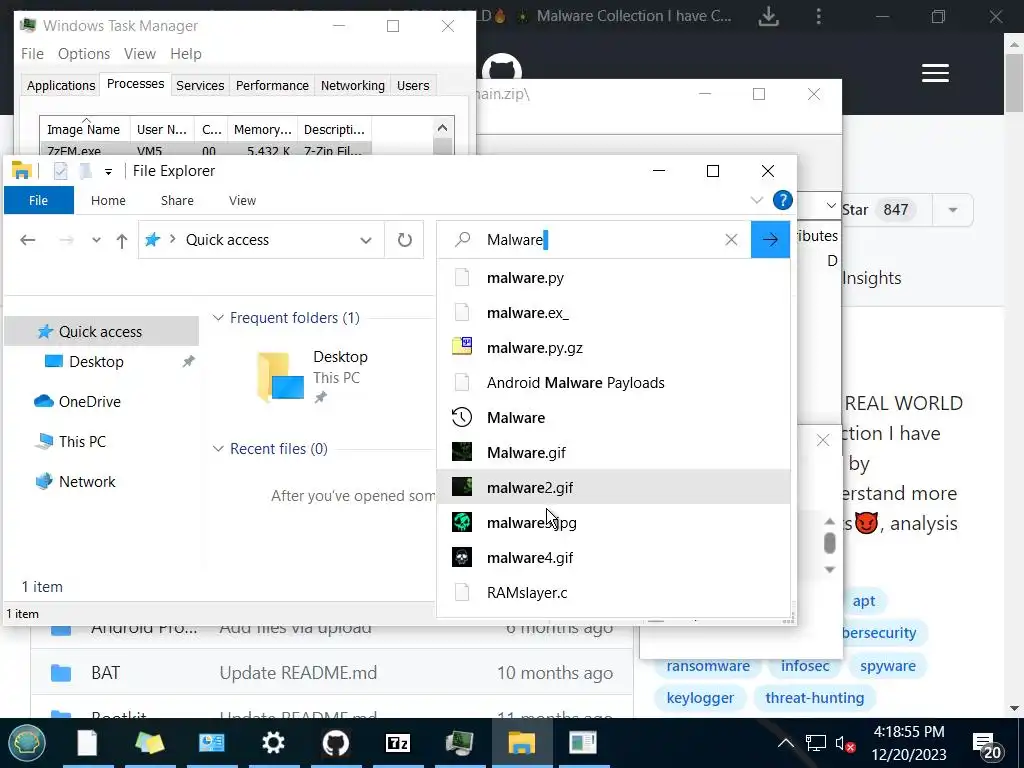Collapse Recent files section

point(218,449)
